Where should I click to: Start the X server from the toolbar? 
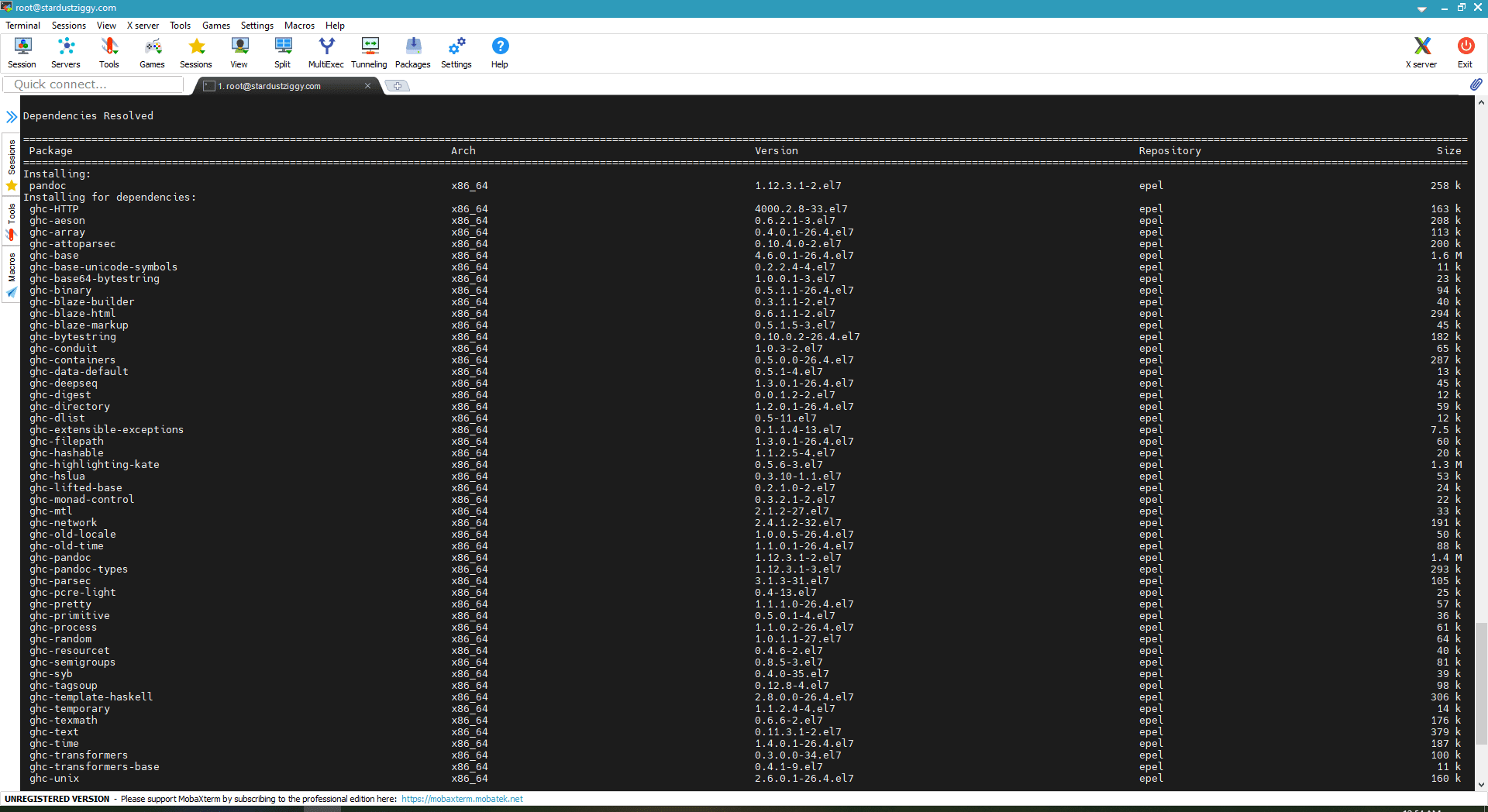1421,53
